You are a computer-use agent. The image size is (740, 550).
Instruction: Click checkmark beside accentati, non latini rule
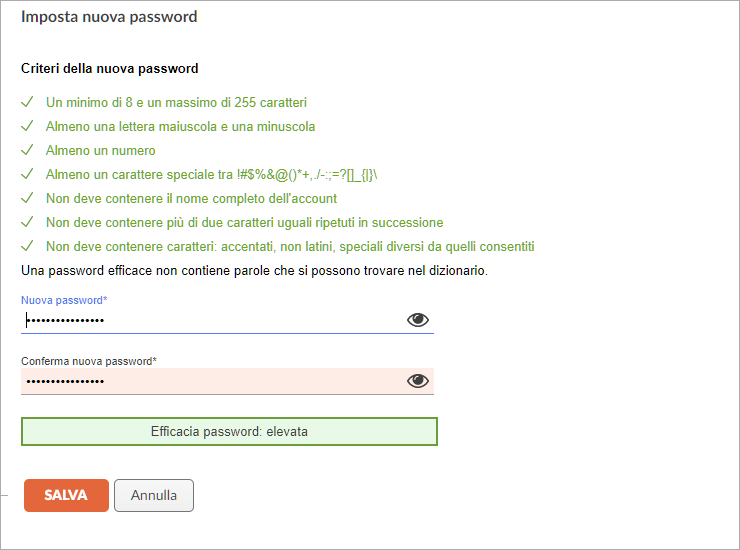[27, 246]
